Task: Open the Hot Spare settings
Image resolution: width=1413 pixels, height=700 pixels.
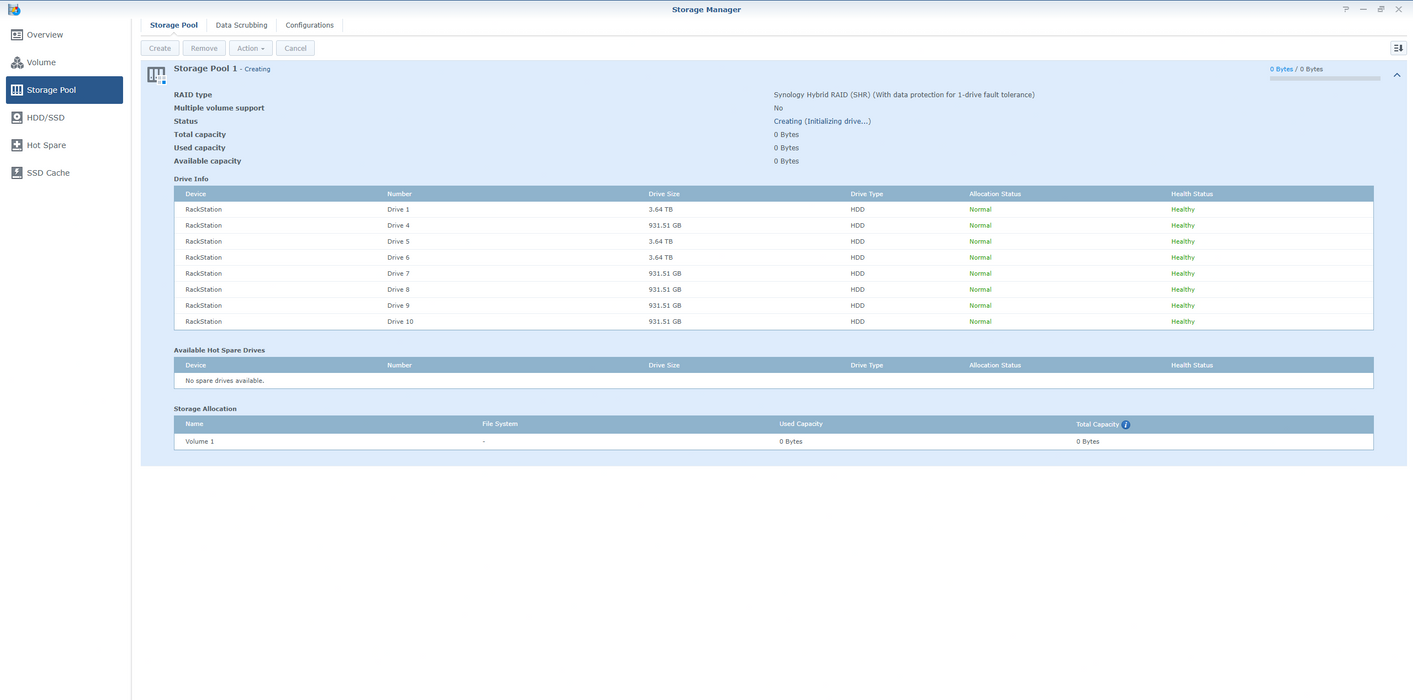Action: pyautogui.click(x=45, y=145)
